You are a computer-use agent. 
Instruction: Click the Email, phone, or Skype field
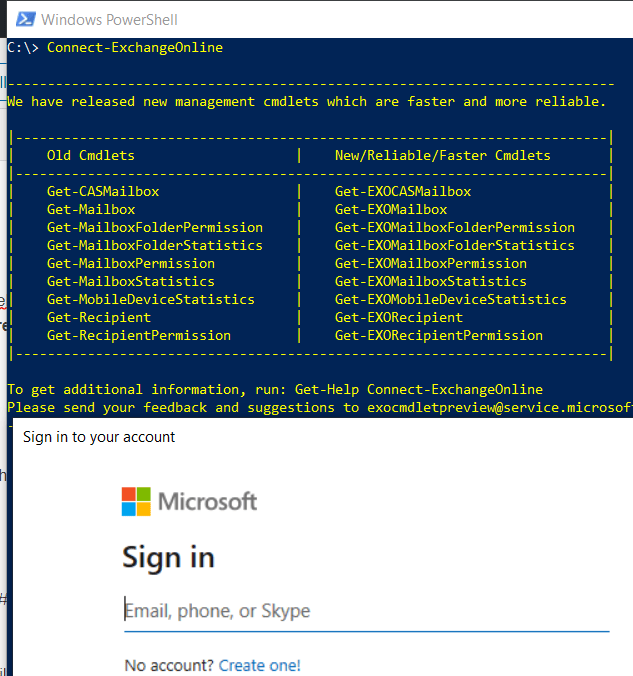pos(366,611)
